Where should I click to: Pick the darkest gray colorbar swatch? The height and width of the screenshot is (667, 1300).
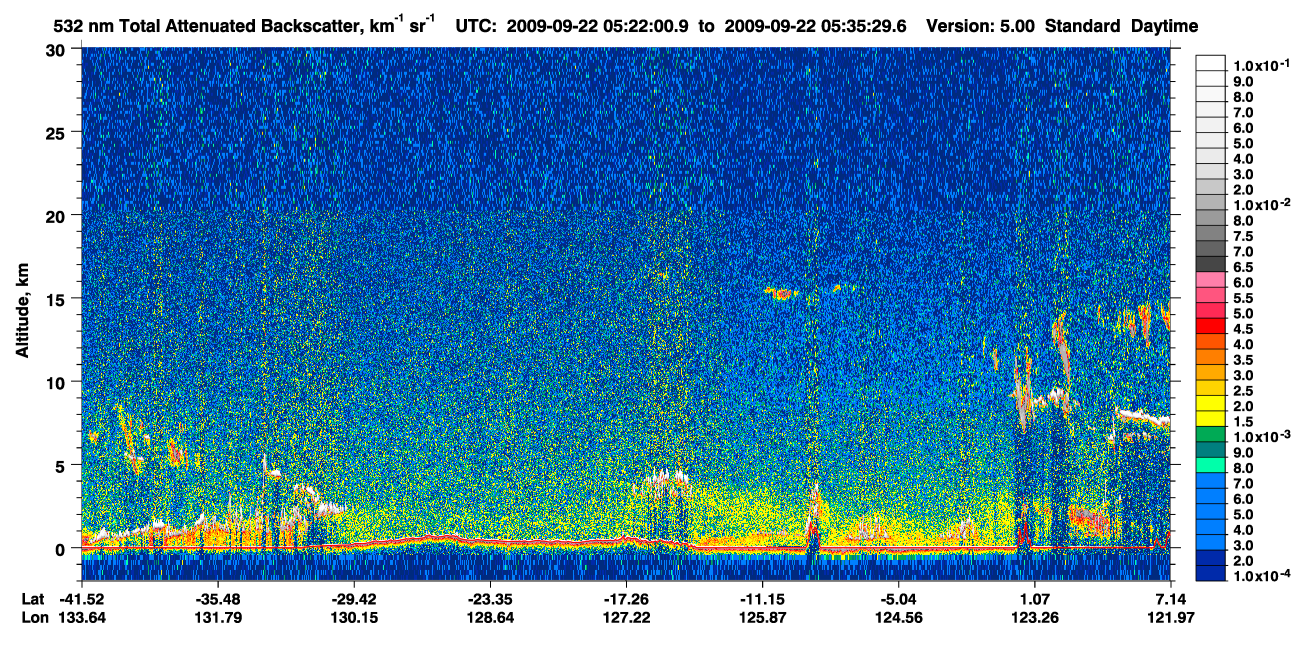click(x=1211, y=263)
